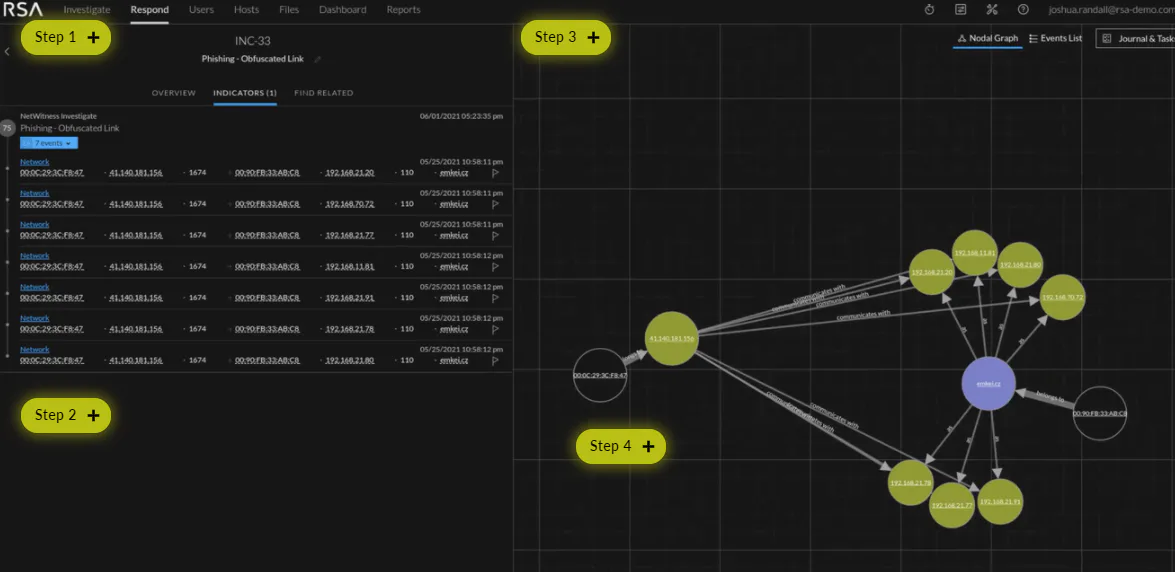Open the help question mark icon

[1023, 10]
